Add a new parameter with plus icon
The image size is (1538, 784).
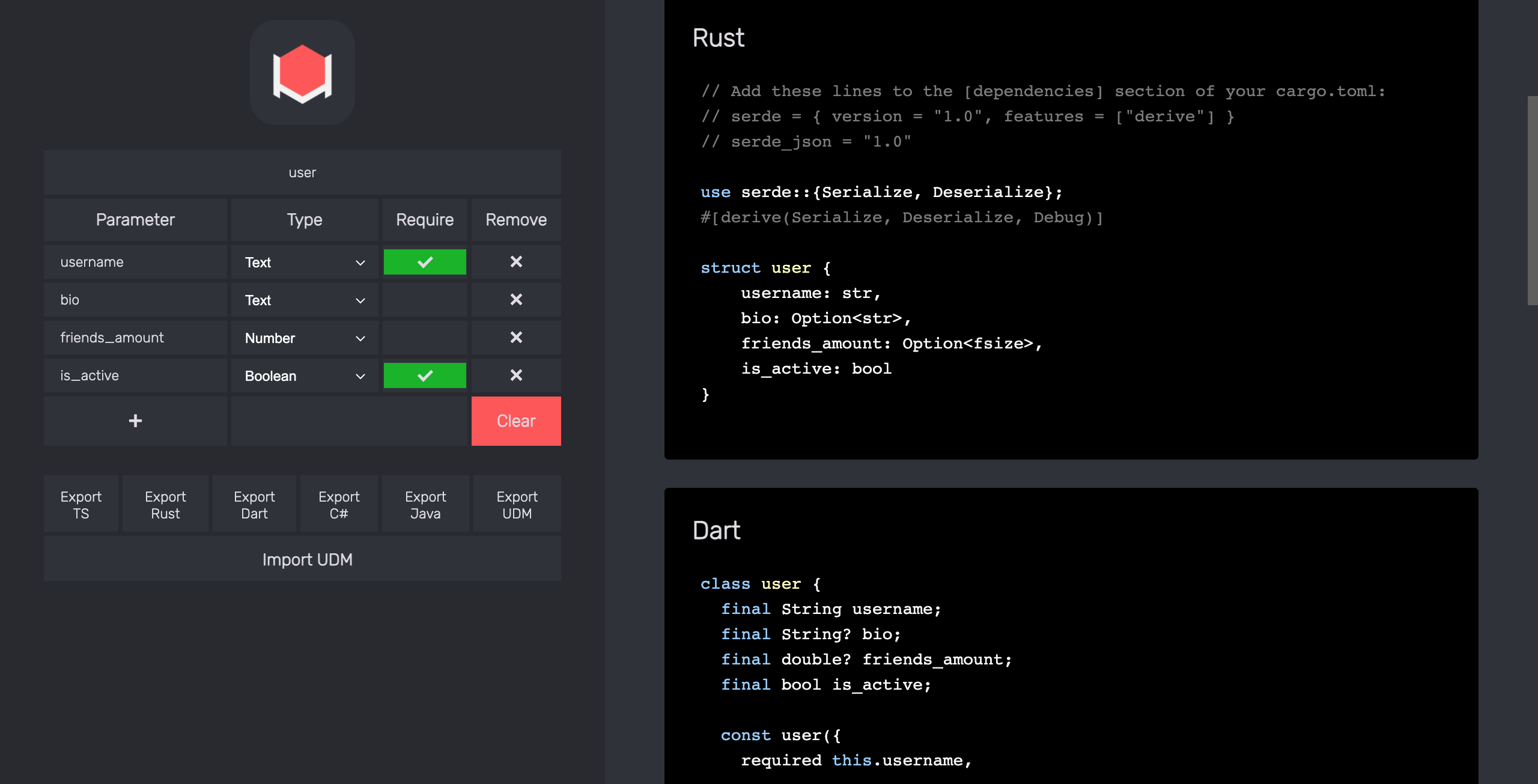pos(135,421)
